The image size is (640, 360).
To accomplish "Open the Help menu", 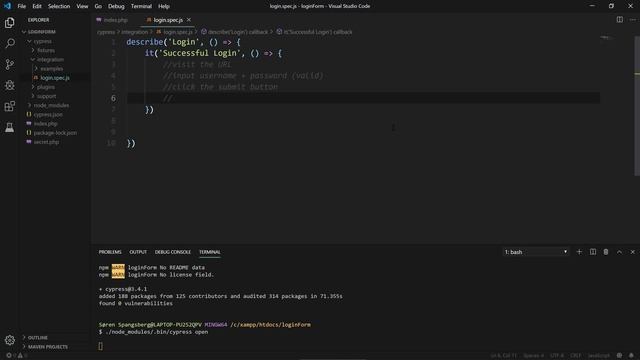I will click(164, 6).
